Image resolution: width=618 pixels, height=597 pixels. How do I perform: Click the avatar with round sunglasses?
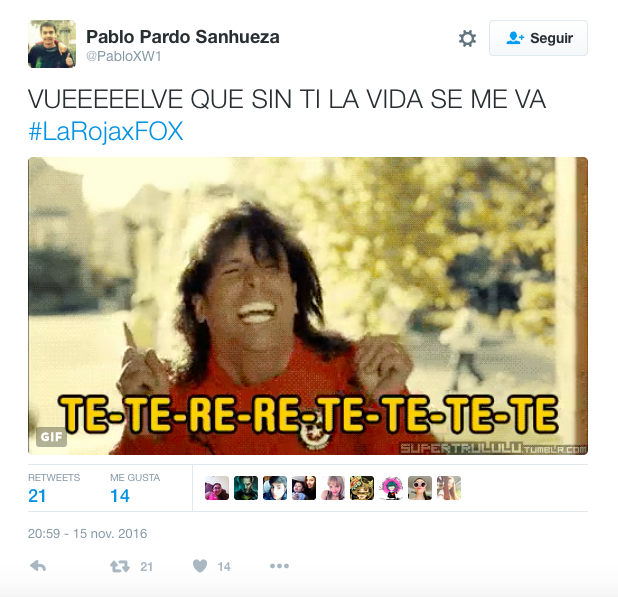(x=420, y=488)
